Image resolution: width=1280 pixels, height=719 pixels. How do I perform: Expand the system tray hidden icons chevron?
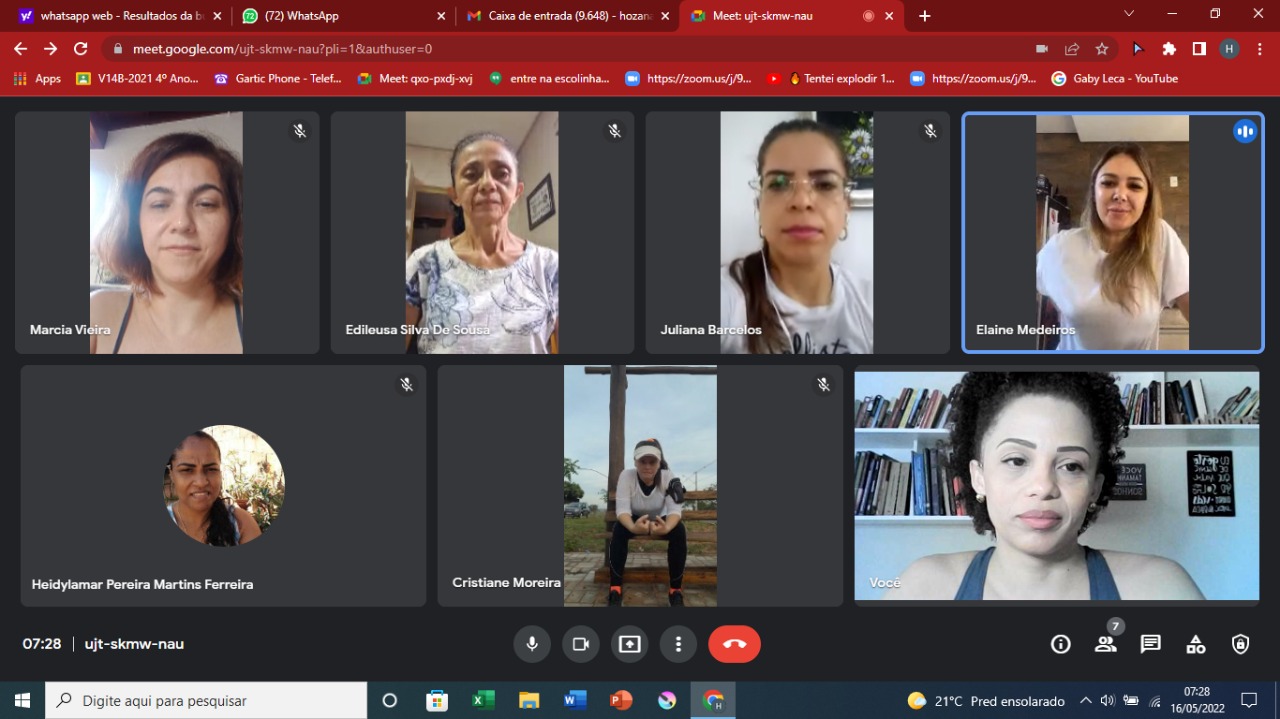pos(1086,701)
